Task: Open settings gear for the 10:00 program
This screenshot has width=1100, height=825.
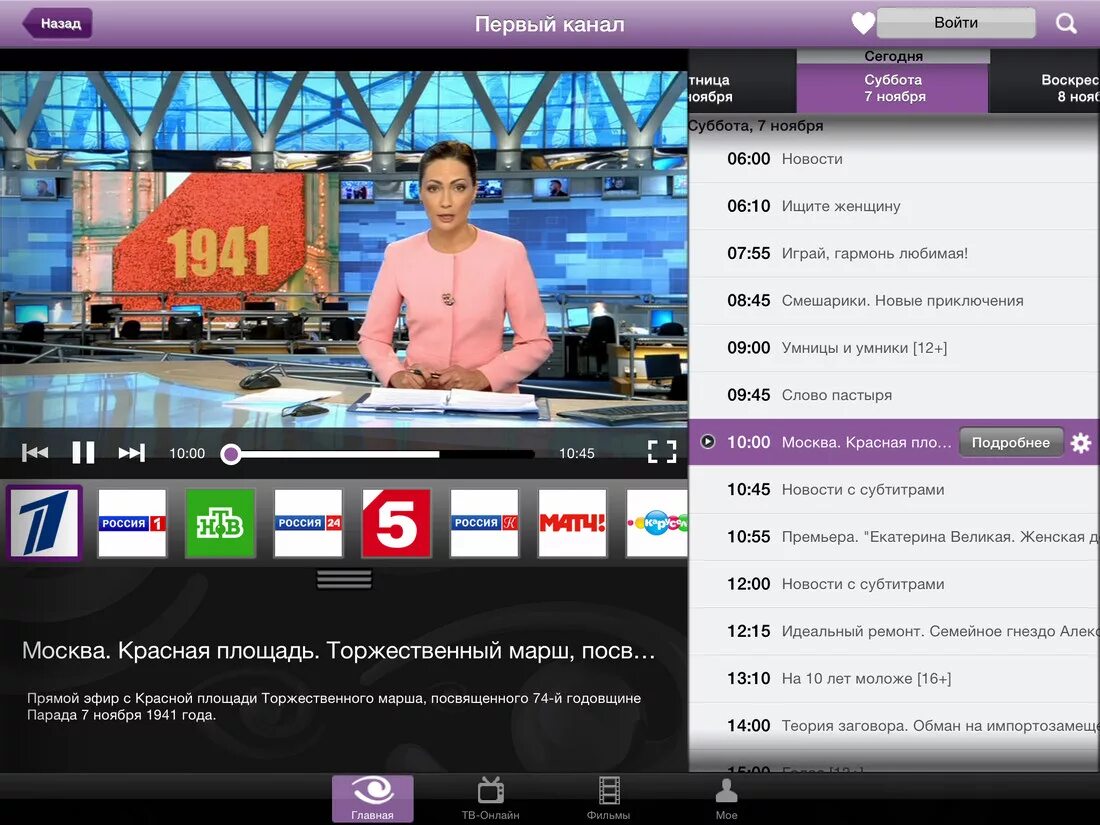Action: click(x=1081, y=443)
